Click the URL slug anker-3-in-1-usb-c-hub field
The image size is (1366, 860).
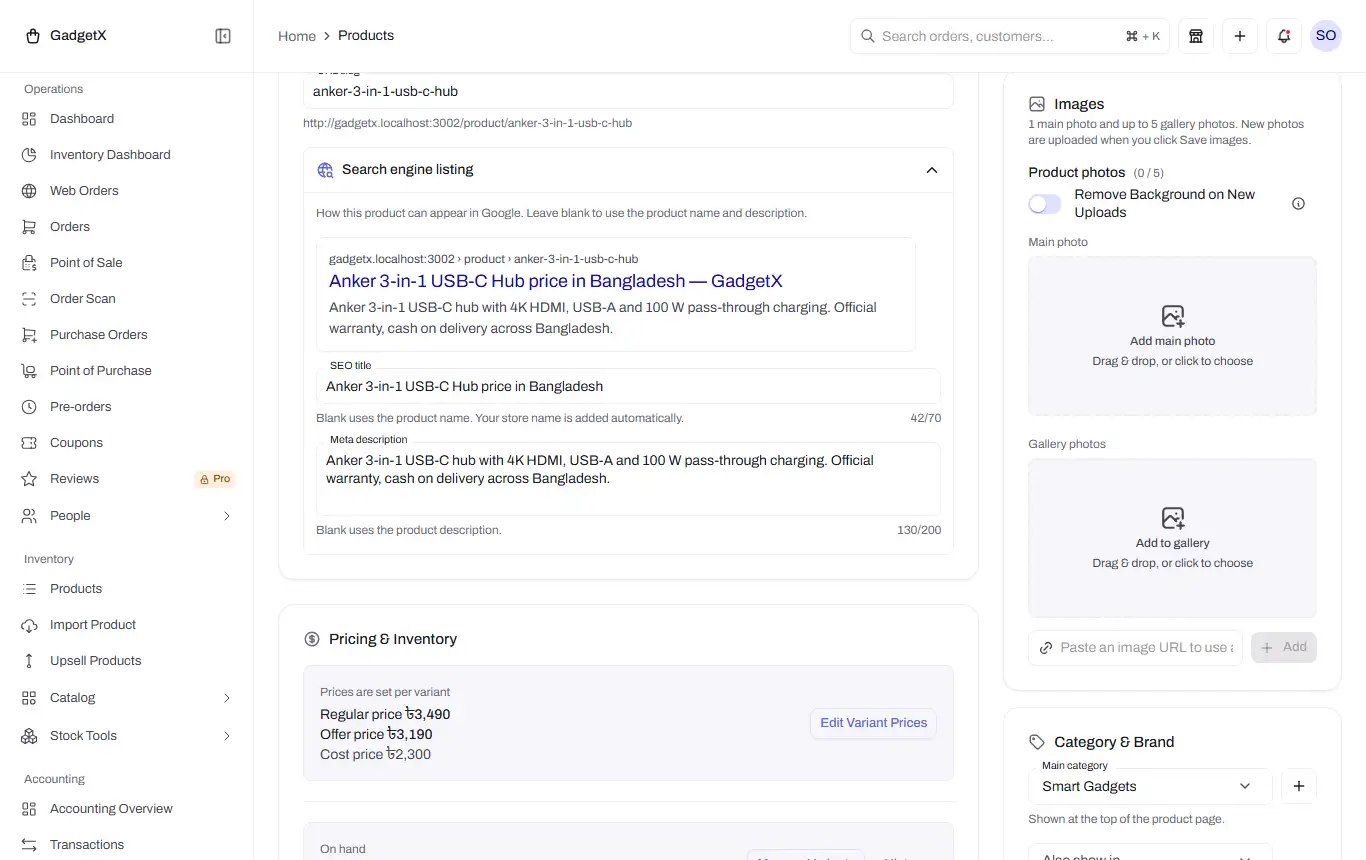click(628, 91)
